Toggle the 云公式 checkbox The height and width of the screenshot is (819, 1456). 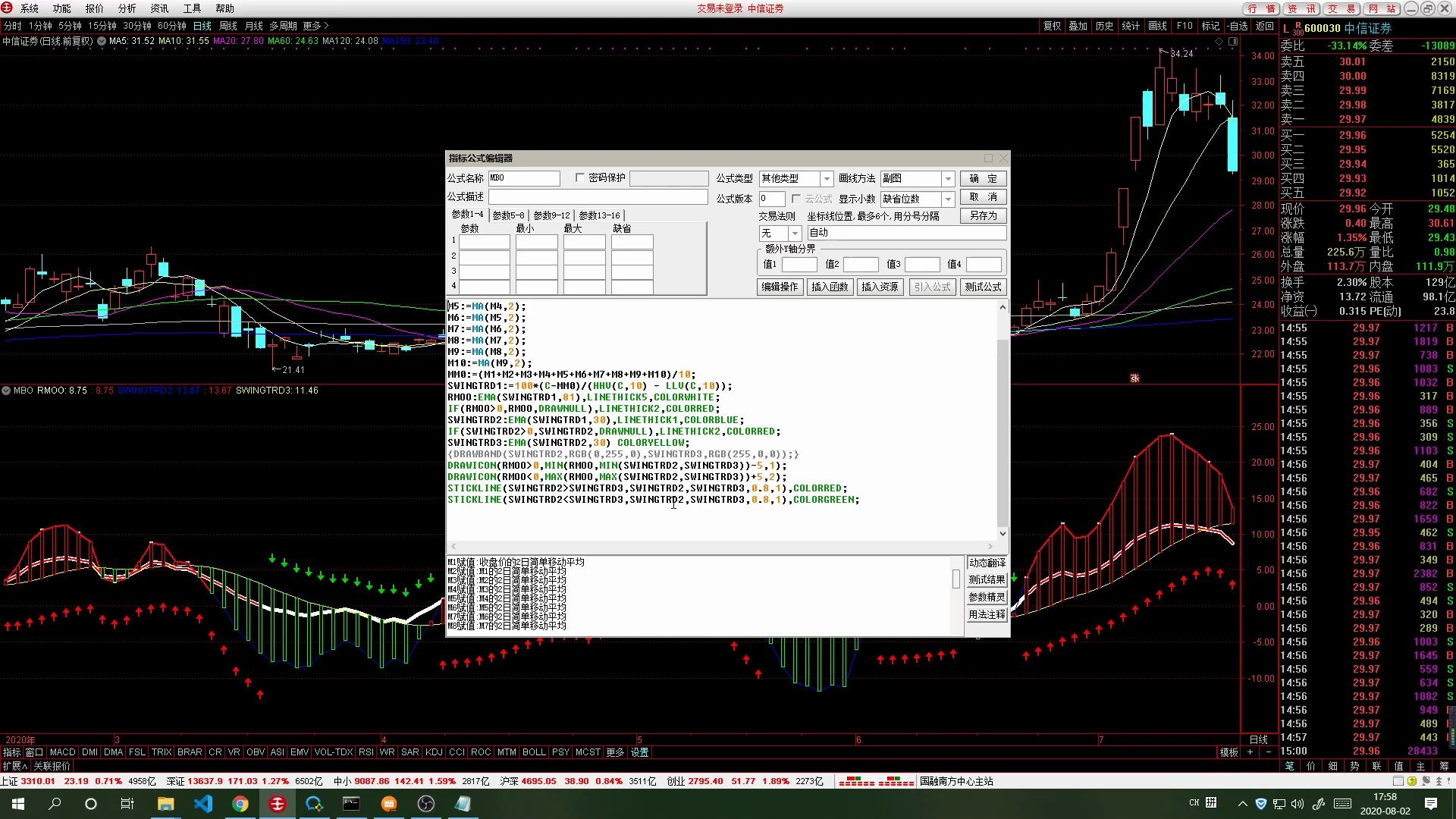point(795,199)
